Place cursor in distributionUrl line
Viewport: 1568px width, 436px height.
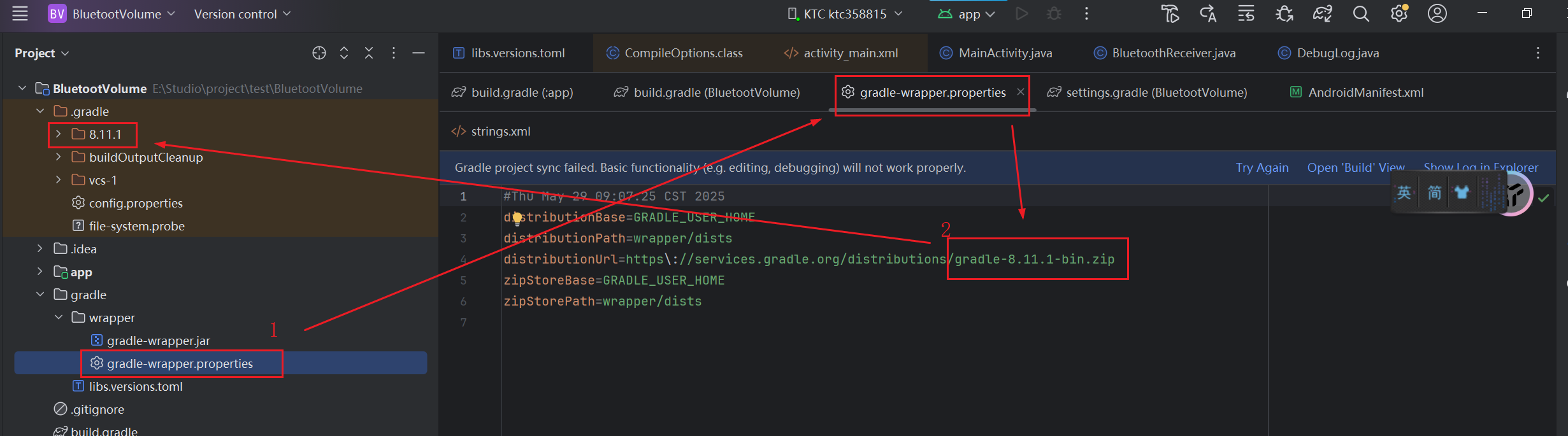[809, 259]
